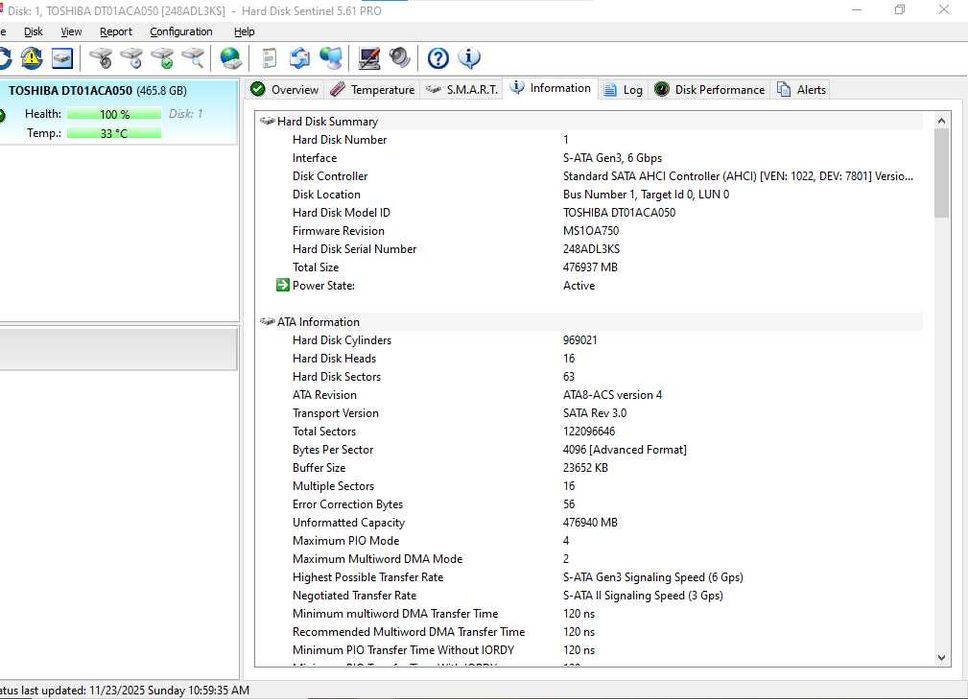This screenshot has width=968, height=699.
Task: Switch to the Log tab
Action: point(623,90)
